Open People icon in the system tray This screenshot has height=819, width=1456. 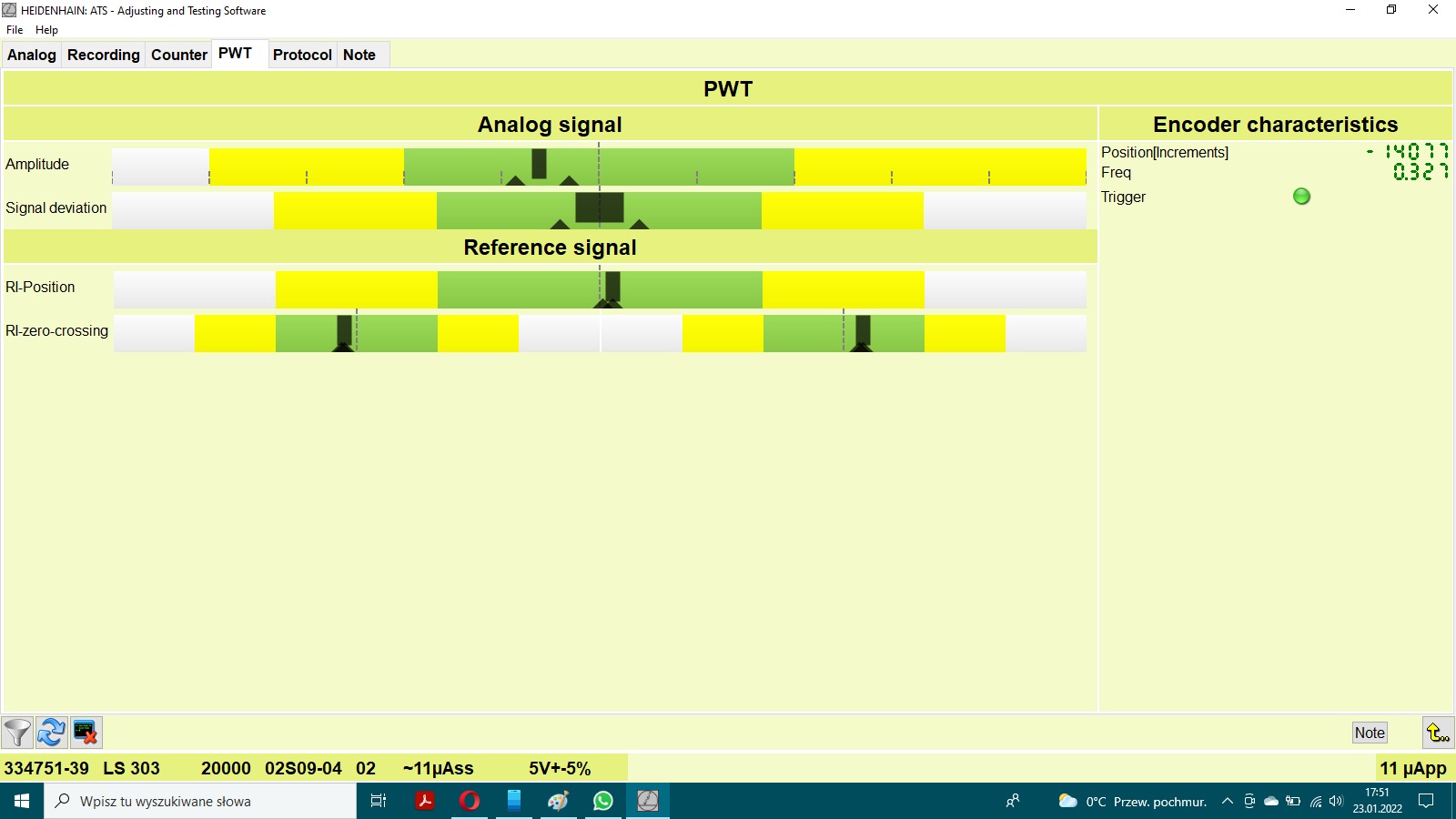point(1013,801)
